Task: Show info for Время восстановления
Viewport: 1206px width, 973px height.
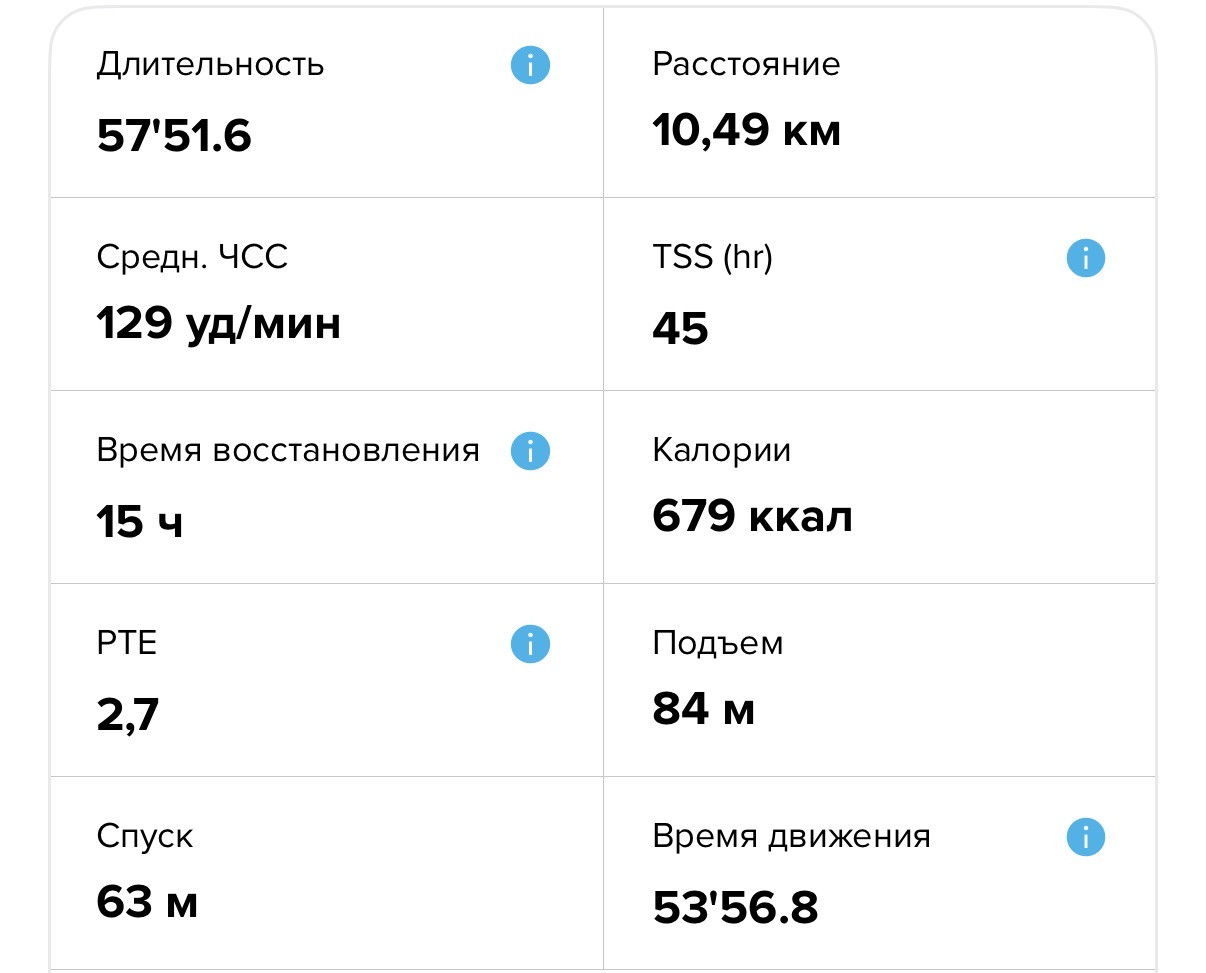Action: (x=530, y=451)
